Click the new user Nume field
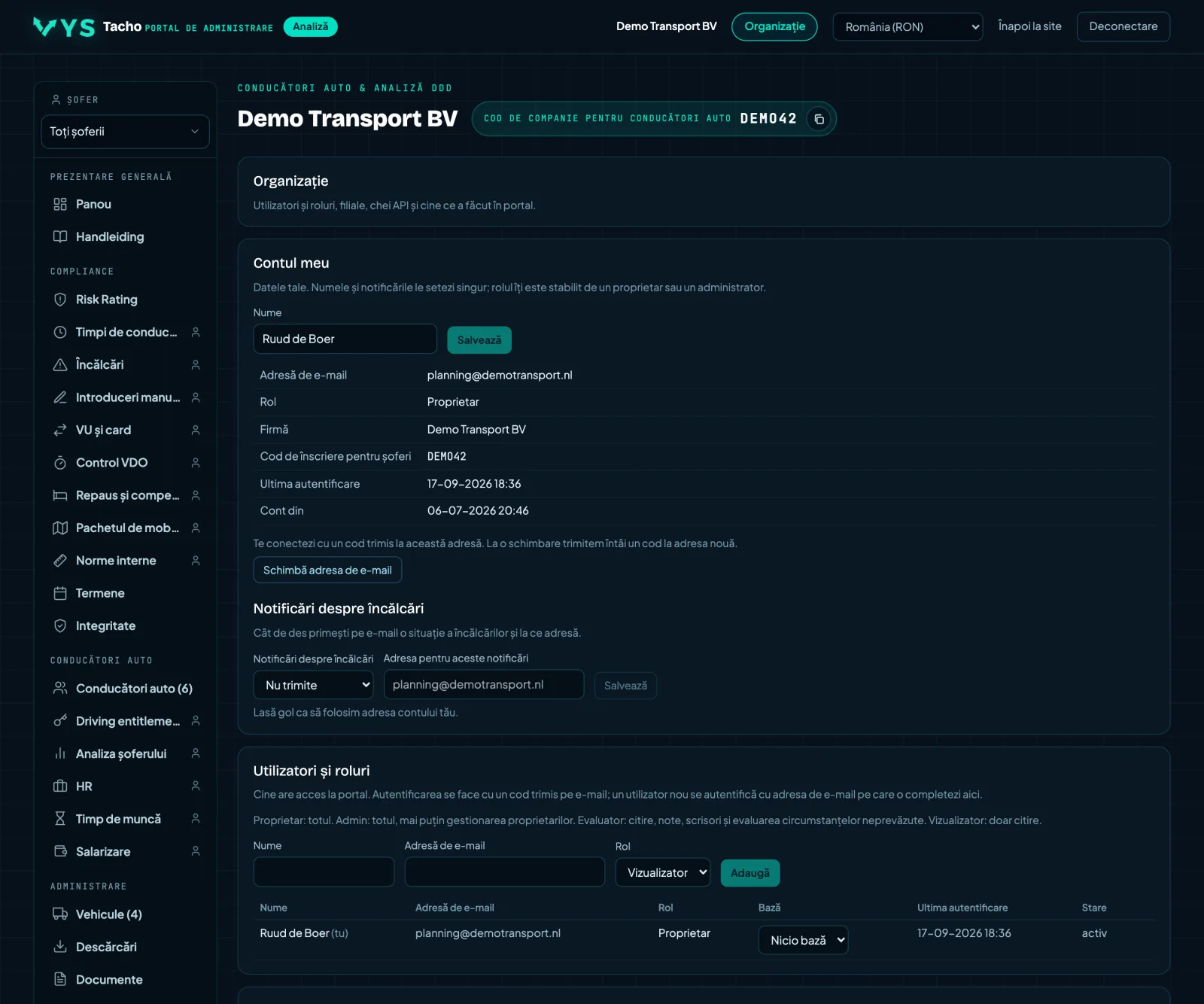Image resolution: width=1204 pixels, height=1004 pixels. pyautogui.click(x=324, y=872)
